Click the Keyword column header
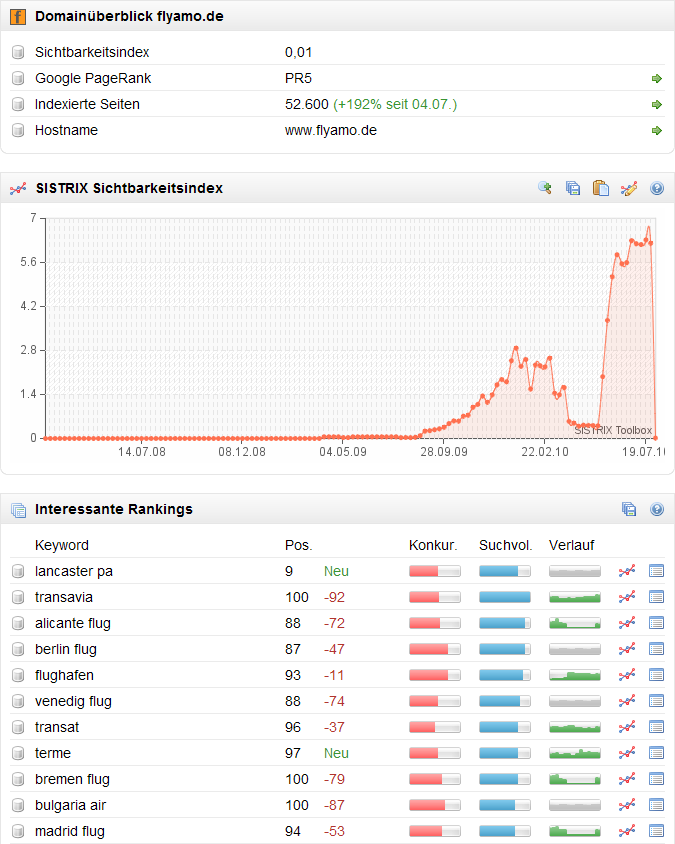 pos(62,545)
